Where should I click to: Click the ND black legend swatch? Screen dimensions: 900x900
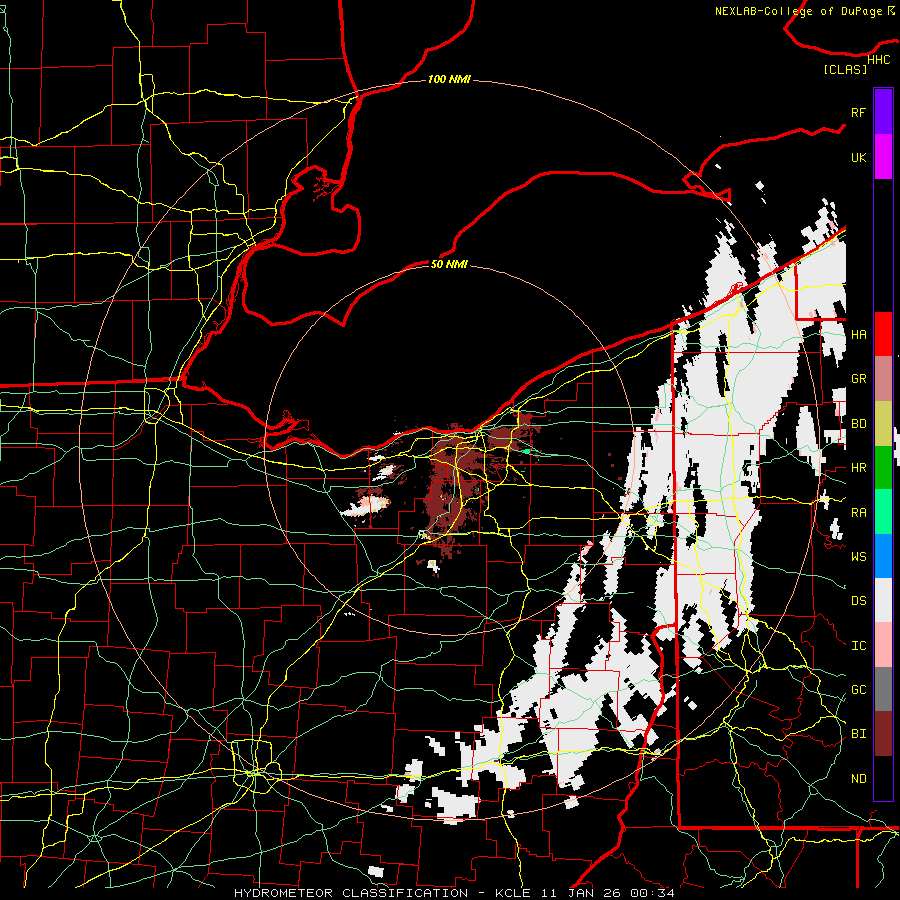coord(883,778)
